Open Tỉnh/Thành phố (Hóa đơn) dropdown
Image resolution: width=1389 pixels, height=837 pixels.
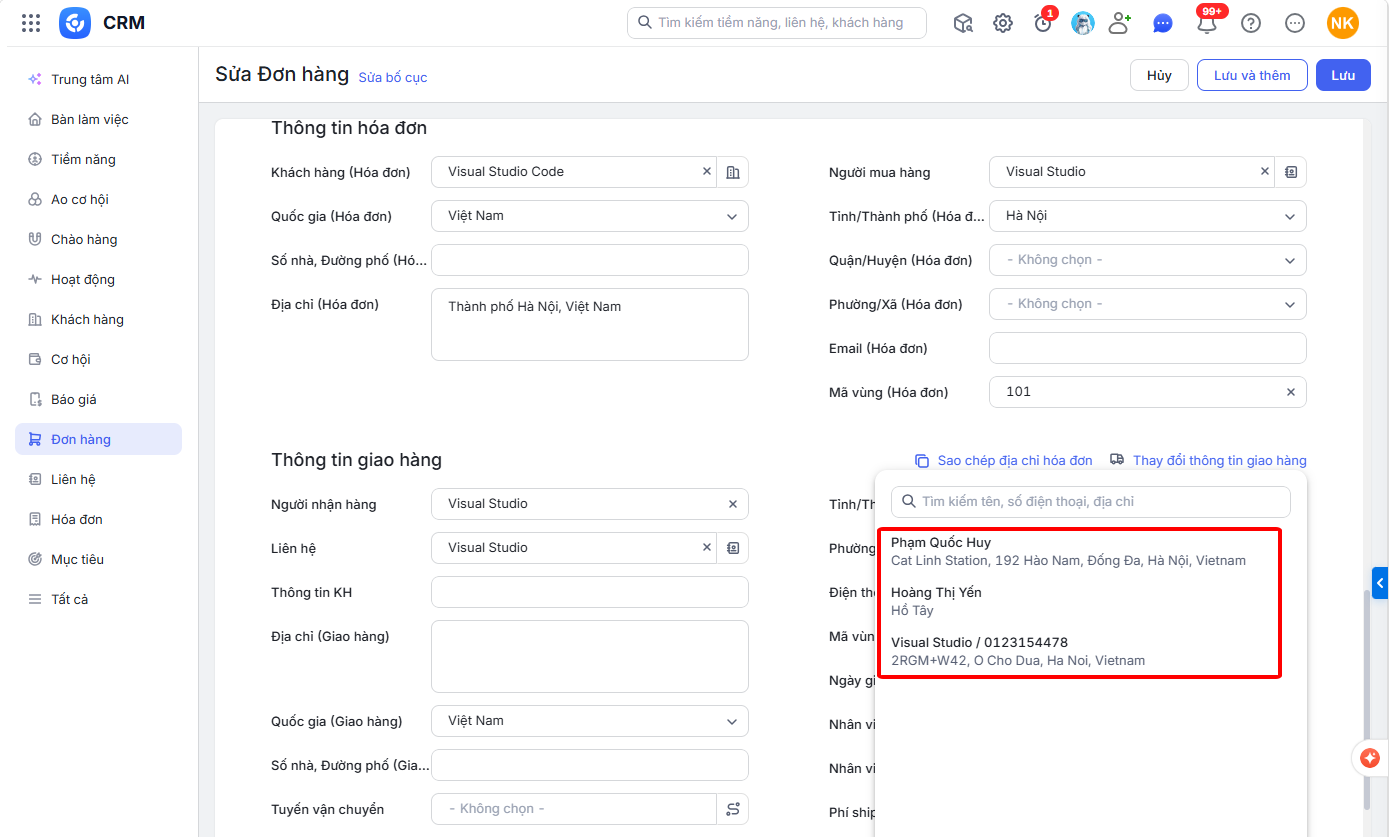[x=1148, y=216]
